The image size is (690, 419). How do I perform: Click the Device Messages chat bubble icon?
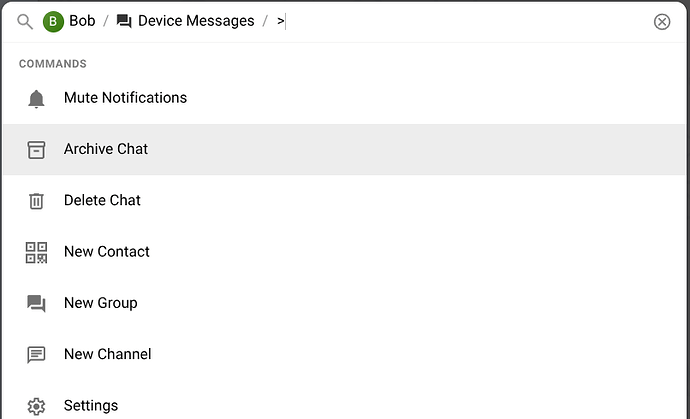click(x=124, y=21)
